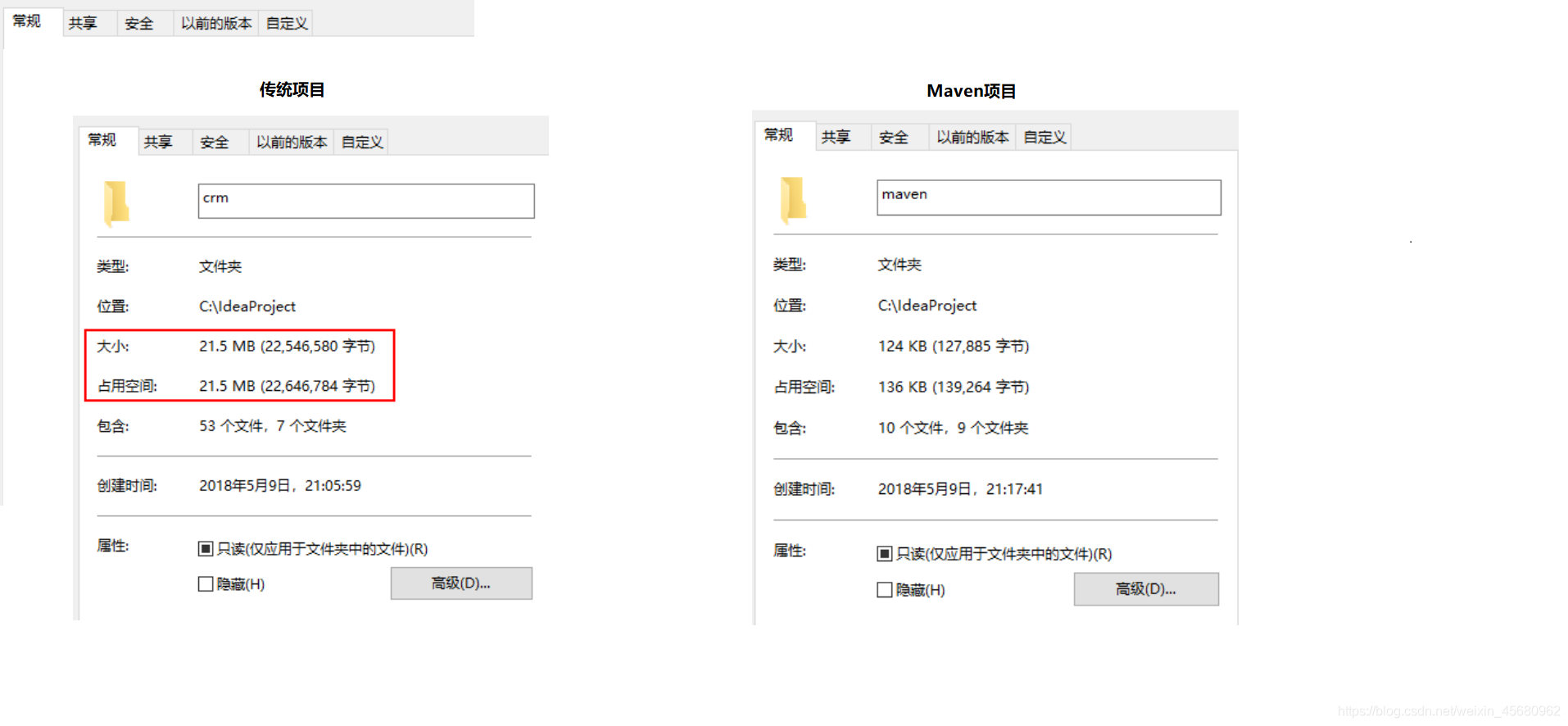Click 文件夹 type value in crm properties
The height and width of the screenshot is (726, 1568).
click(220, 266)
